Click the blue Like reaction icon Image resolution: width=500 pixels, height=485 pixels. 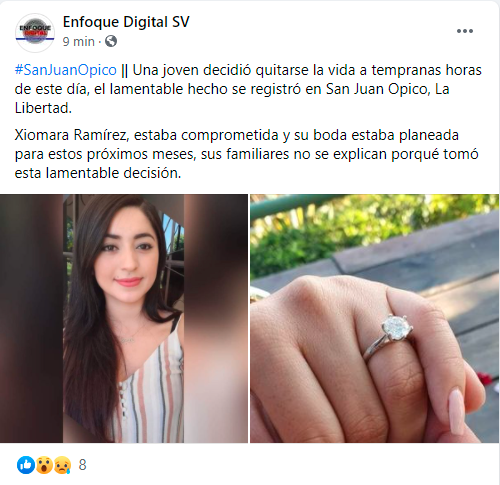[x=25, y=465]
